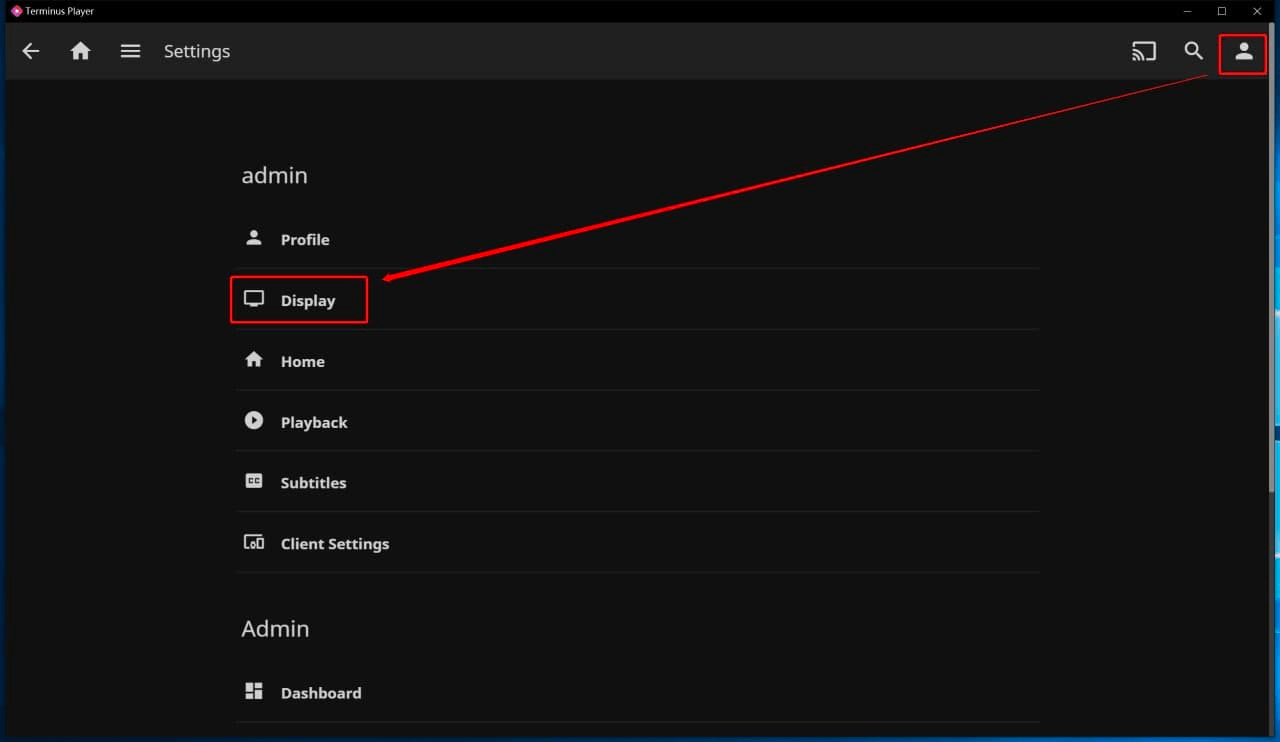1280x742 pixels.
Task: Click the user account icon at top right
Action: pyautogui.click(x=1243, y=52)
